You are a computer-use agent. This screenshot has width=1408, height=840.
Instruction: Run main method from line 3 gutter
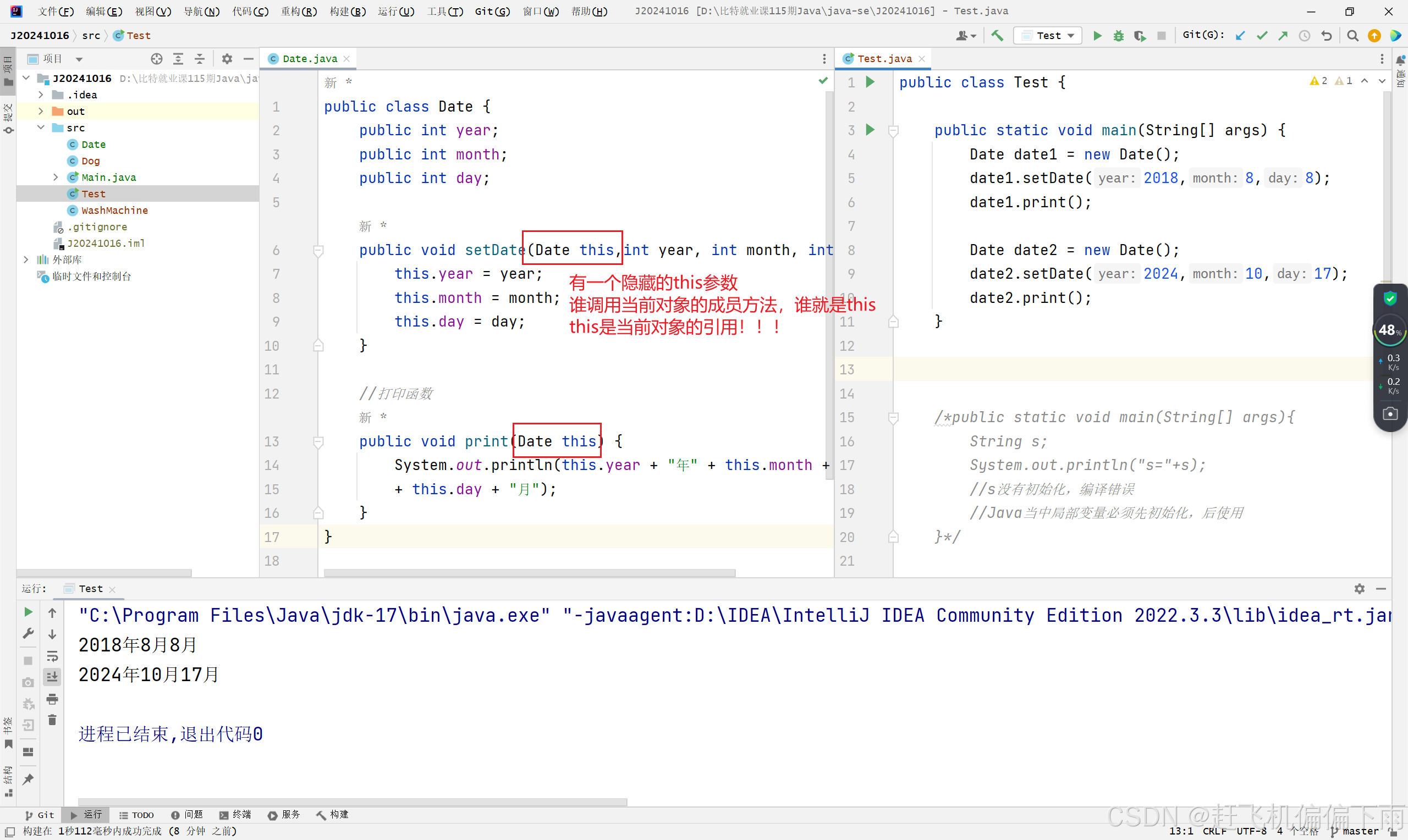870,130
